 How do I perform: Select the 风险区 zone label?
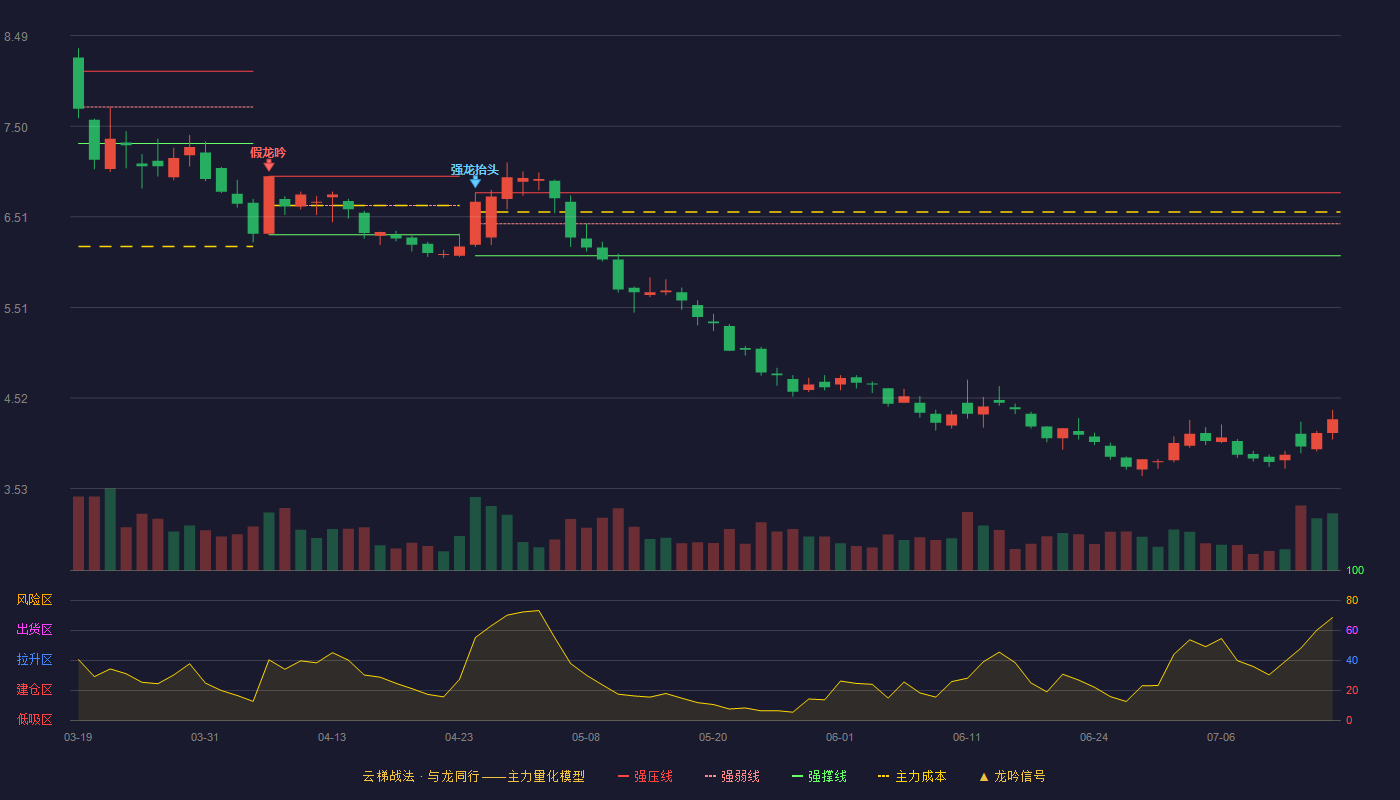click(34, 600)
